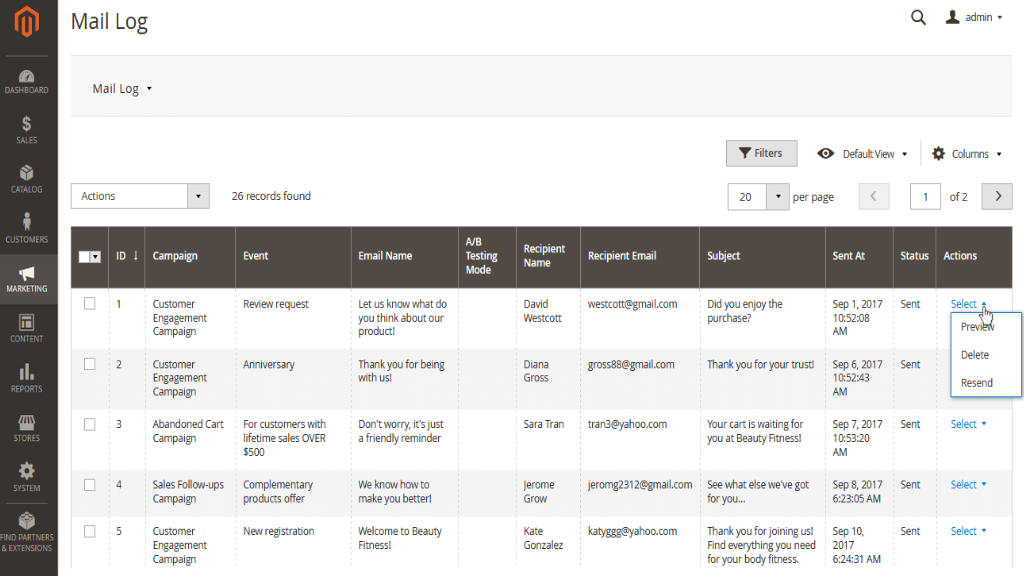Open the header checkbox selection arrow
This screenshot has width=1024, height=576.
tap(95, 257)
